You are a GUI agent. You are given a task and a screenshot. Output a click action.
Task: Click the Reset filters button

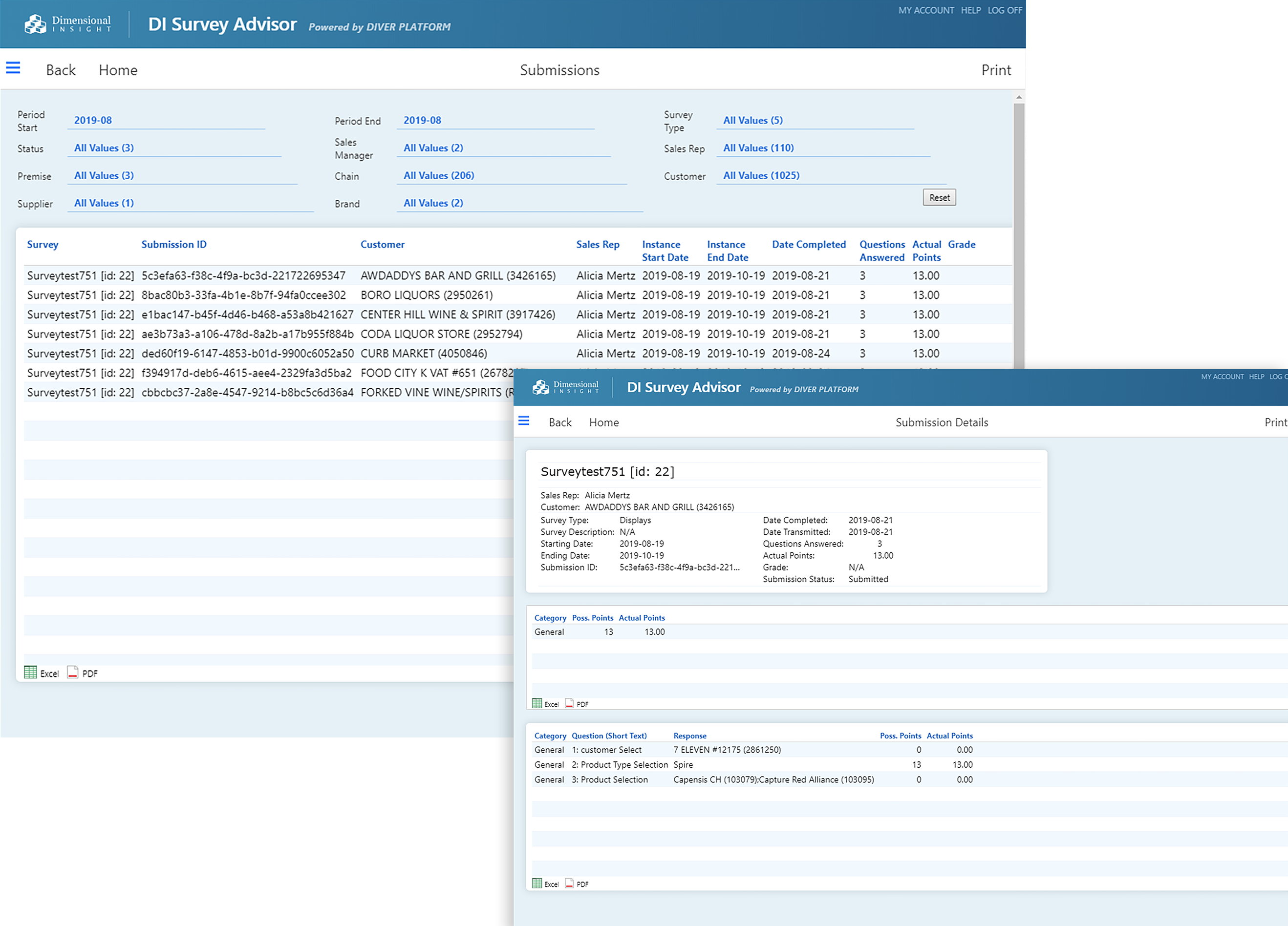click(x=939, y=197)
